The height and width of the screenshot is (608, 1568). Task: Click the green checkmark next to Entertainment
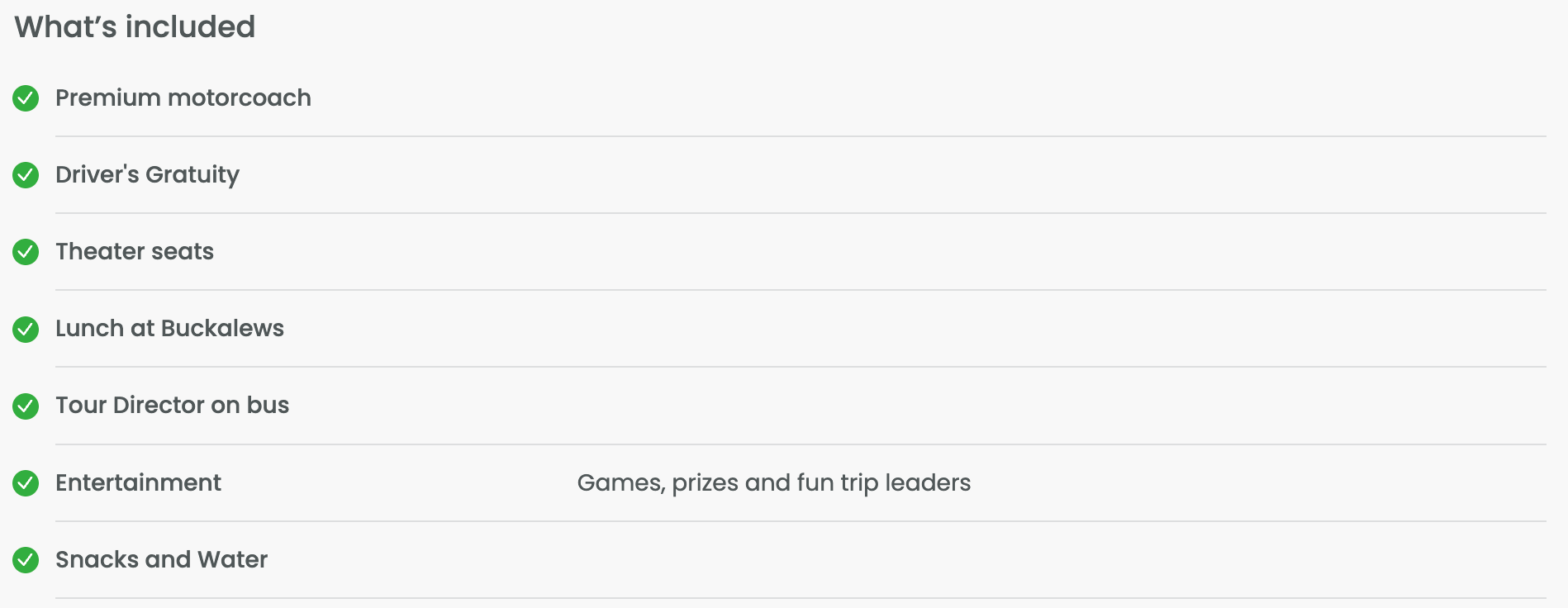coord(26,483)
